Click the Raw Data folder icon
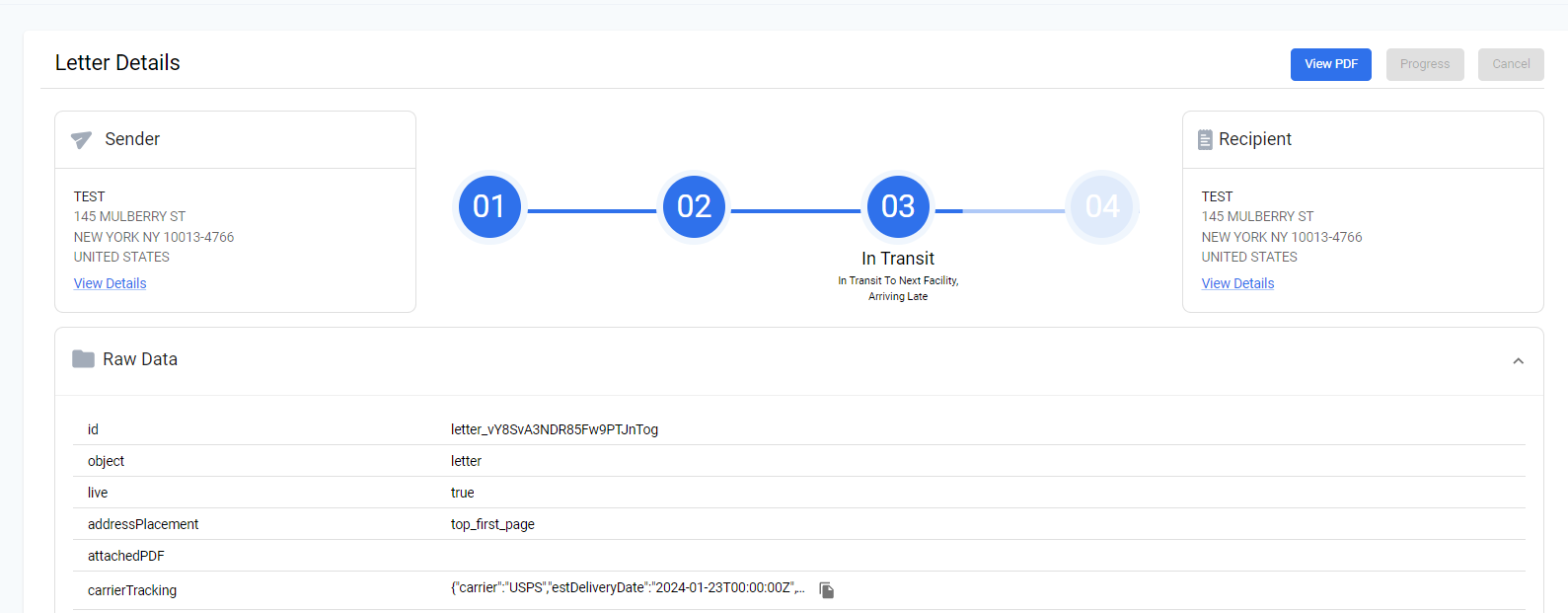 click(83, 359)
